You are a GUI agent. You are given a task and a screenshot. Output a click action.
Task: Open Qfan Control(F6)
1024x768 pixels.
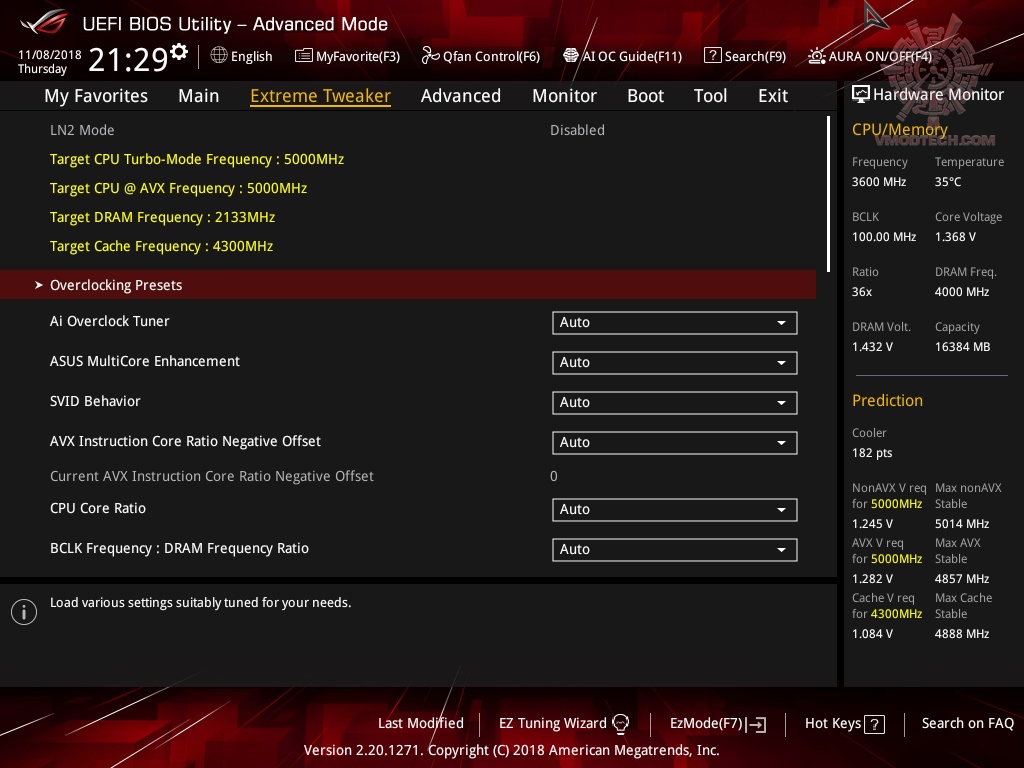click(481, 56)
